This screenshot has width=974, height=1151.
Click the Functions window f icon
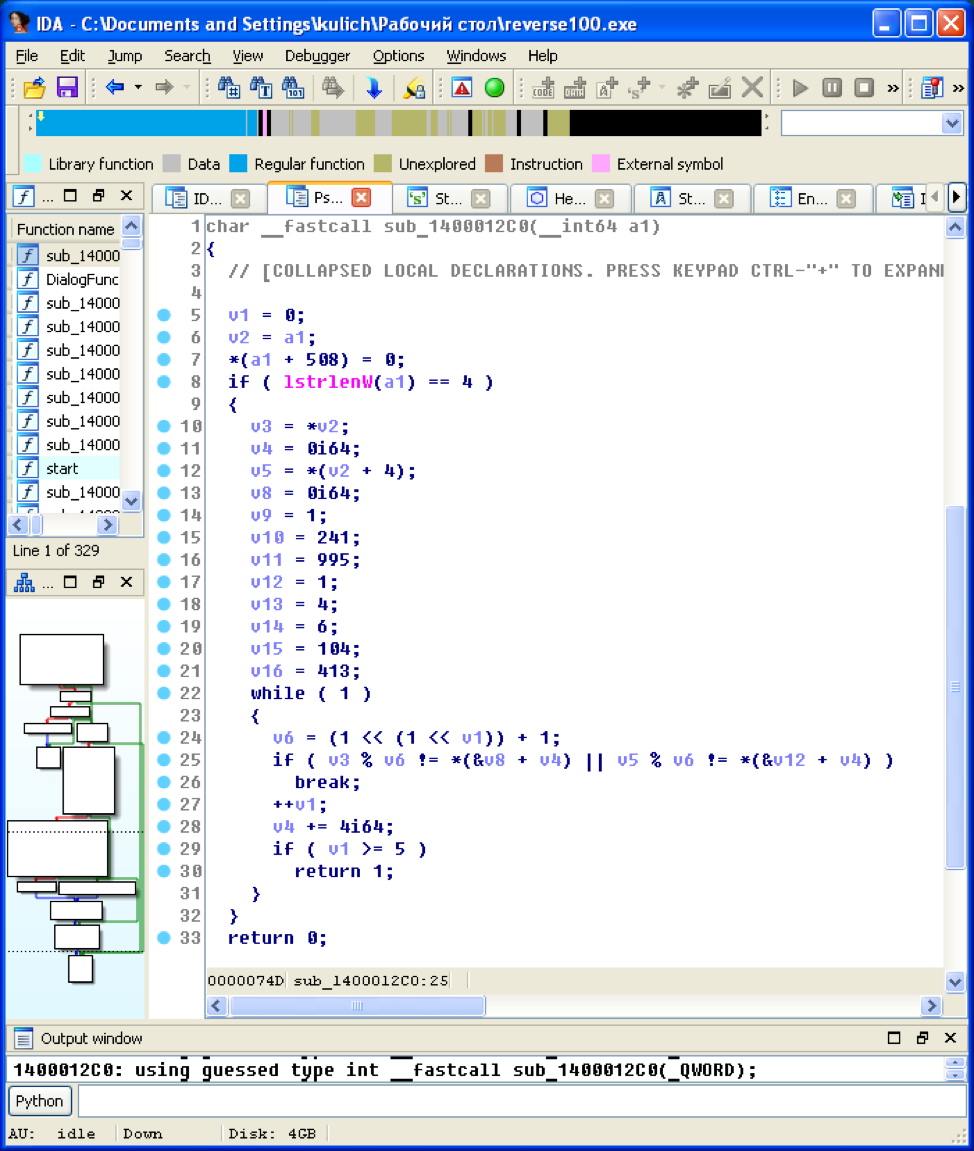coord(23,196)
